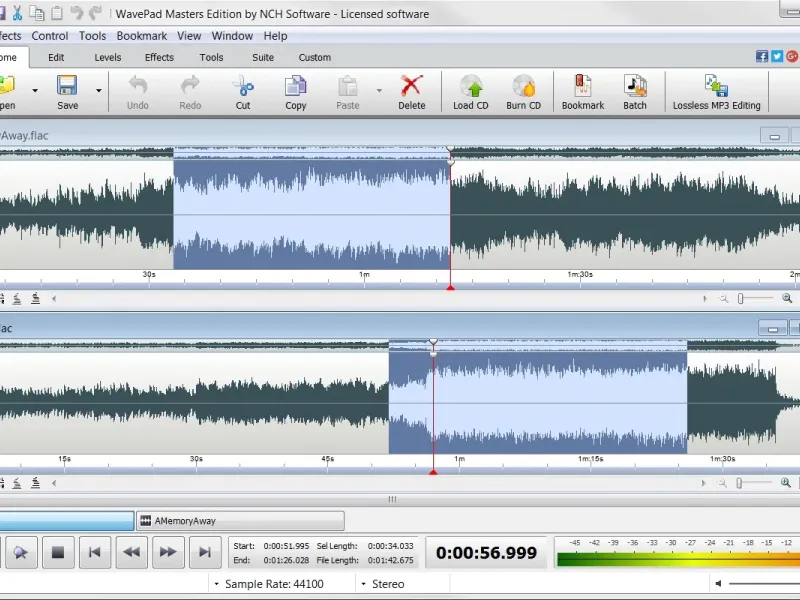Open the Batch converter icon
This screenshot has width=800, height=600.
pos(635,90)
